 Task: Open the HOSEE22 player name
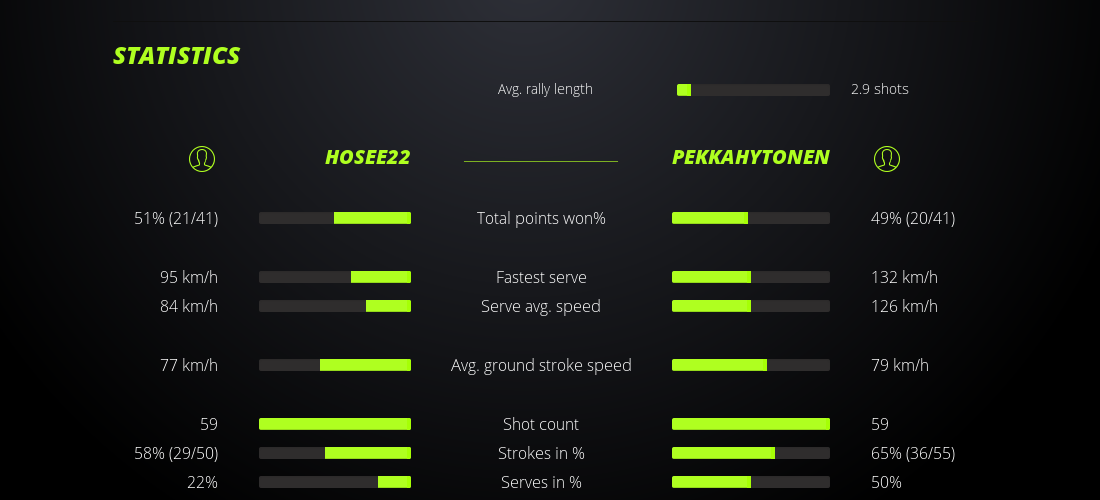pyautogui.click(x=367, y=157)
